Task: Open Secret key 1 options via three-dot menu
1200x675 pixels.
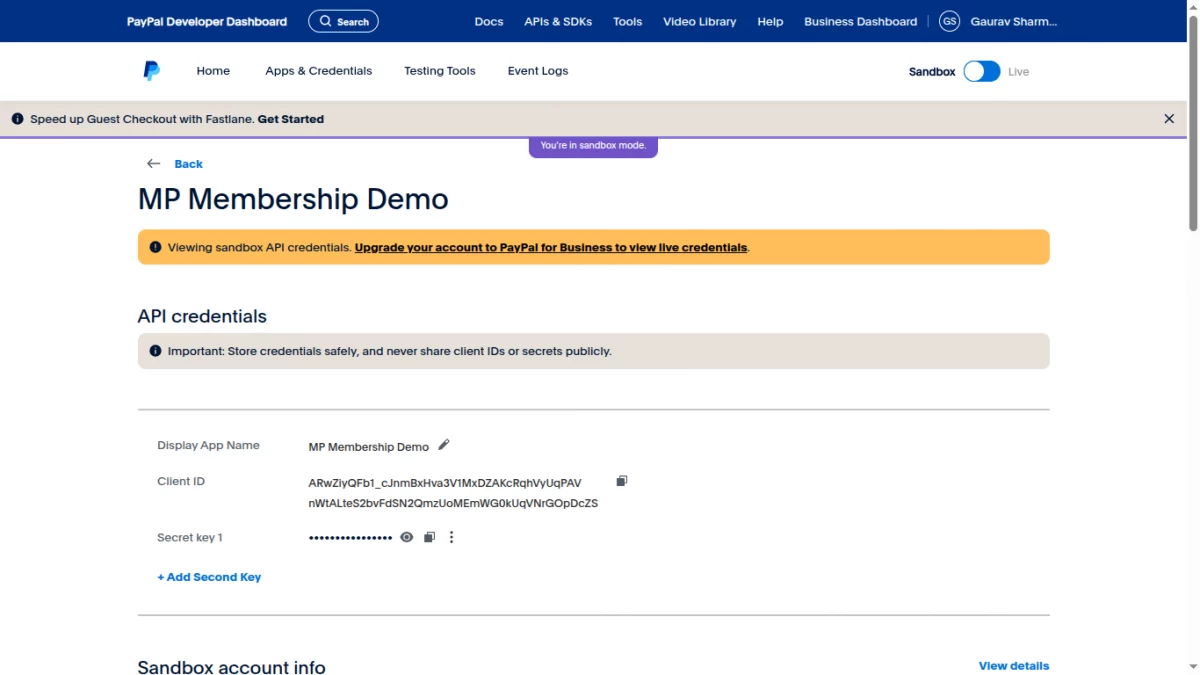Action: click(451, 537)
